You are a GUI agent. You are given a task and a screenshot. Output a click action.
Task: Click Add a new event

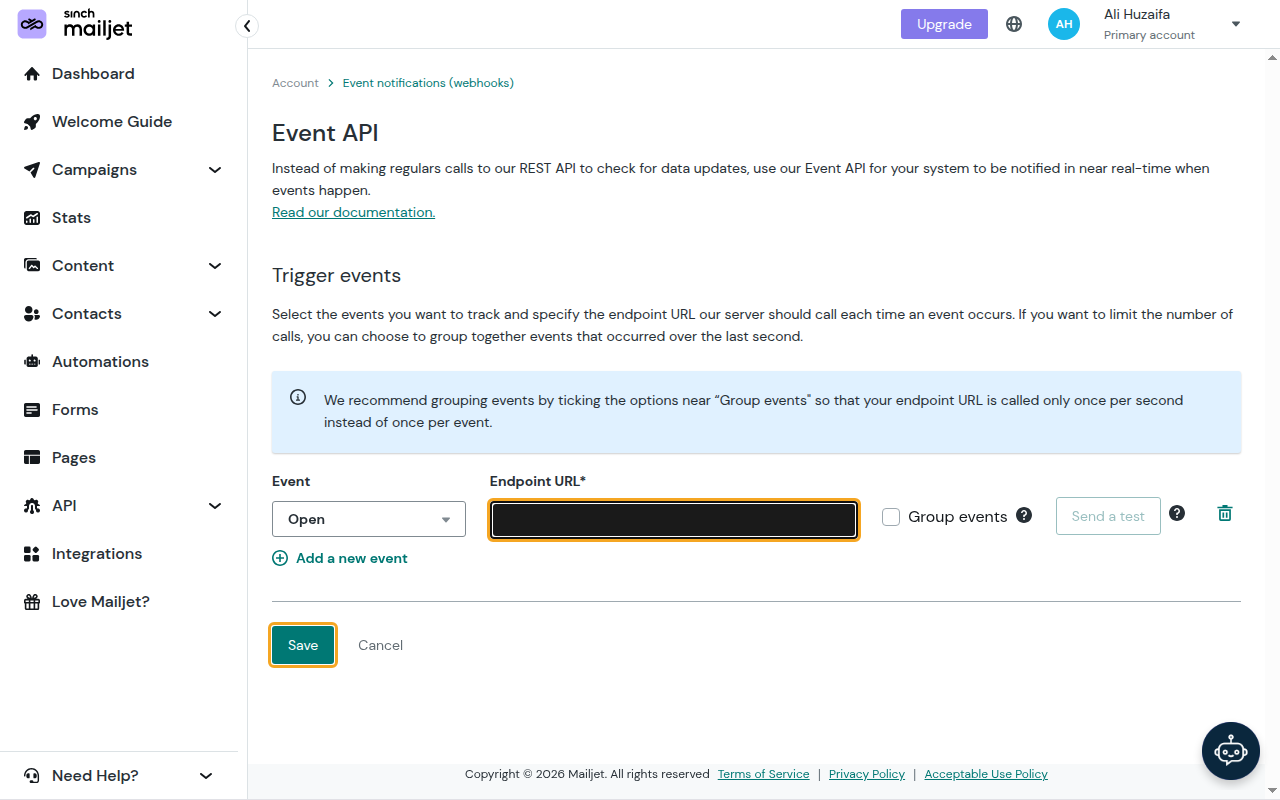[x=340, y=558]
